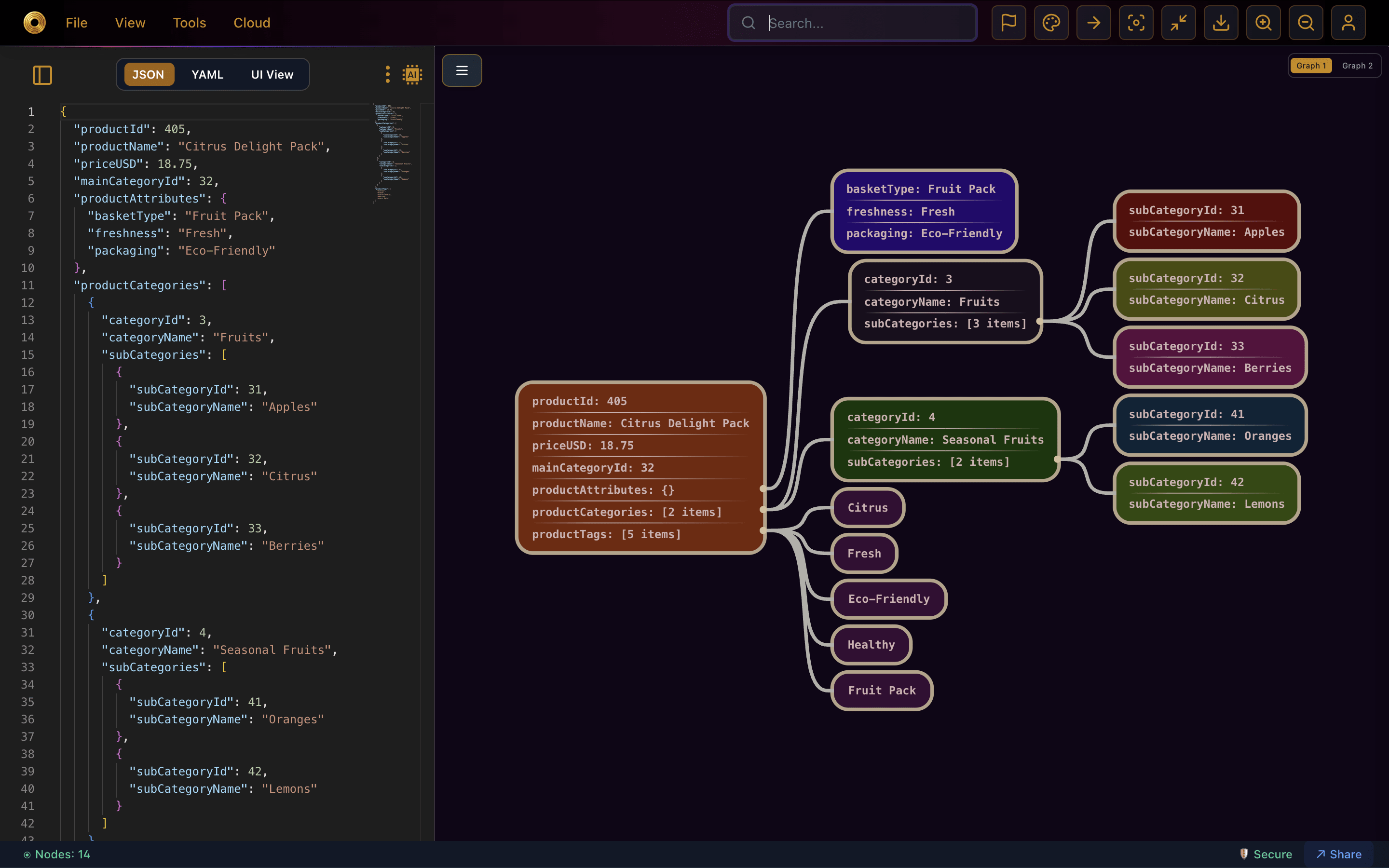Click the Secure status button
Viewport: 1389px width, 868px height.
[1266, 854]
